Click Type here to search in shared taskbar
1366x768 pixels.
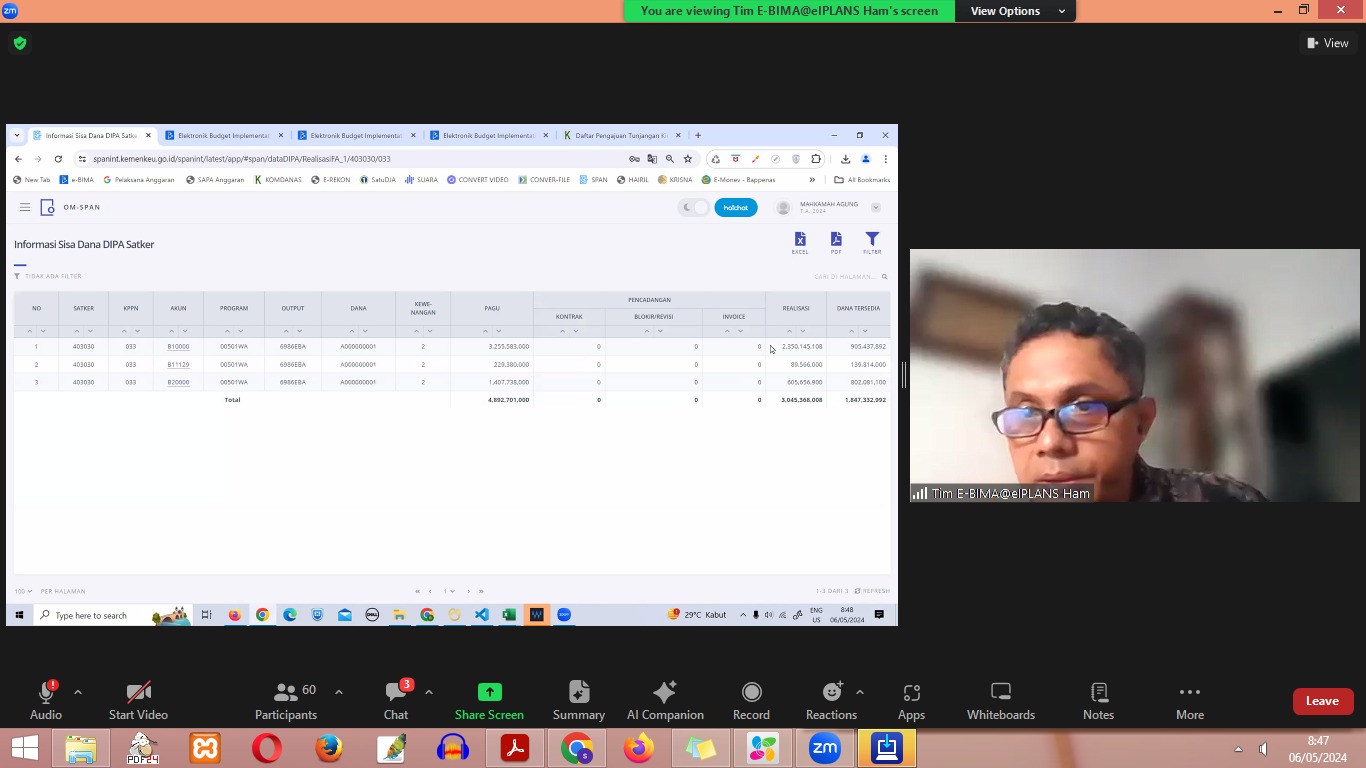[x=91, y=615]
